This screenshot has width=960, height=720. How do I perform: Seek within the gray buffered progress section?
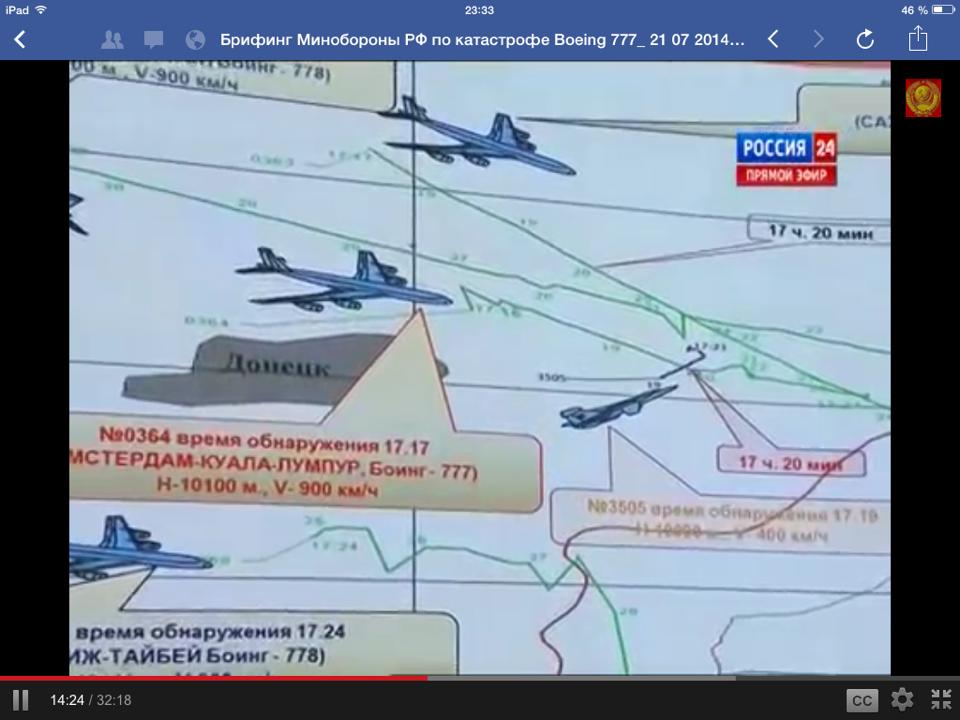580,678
